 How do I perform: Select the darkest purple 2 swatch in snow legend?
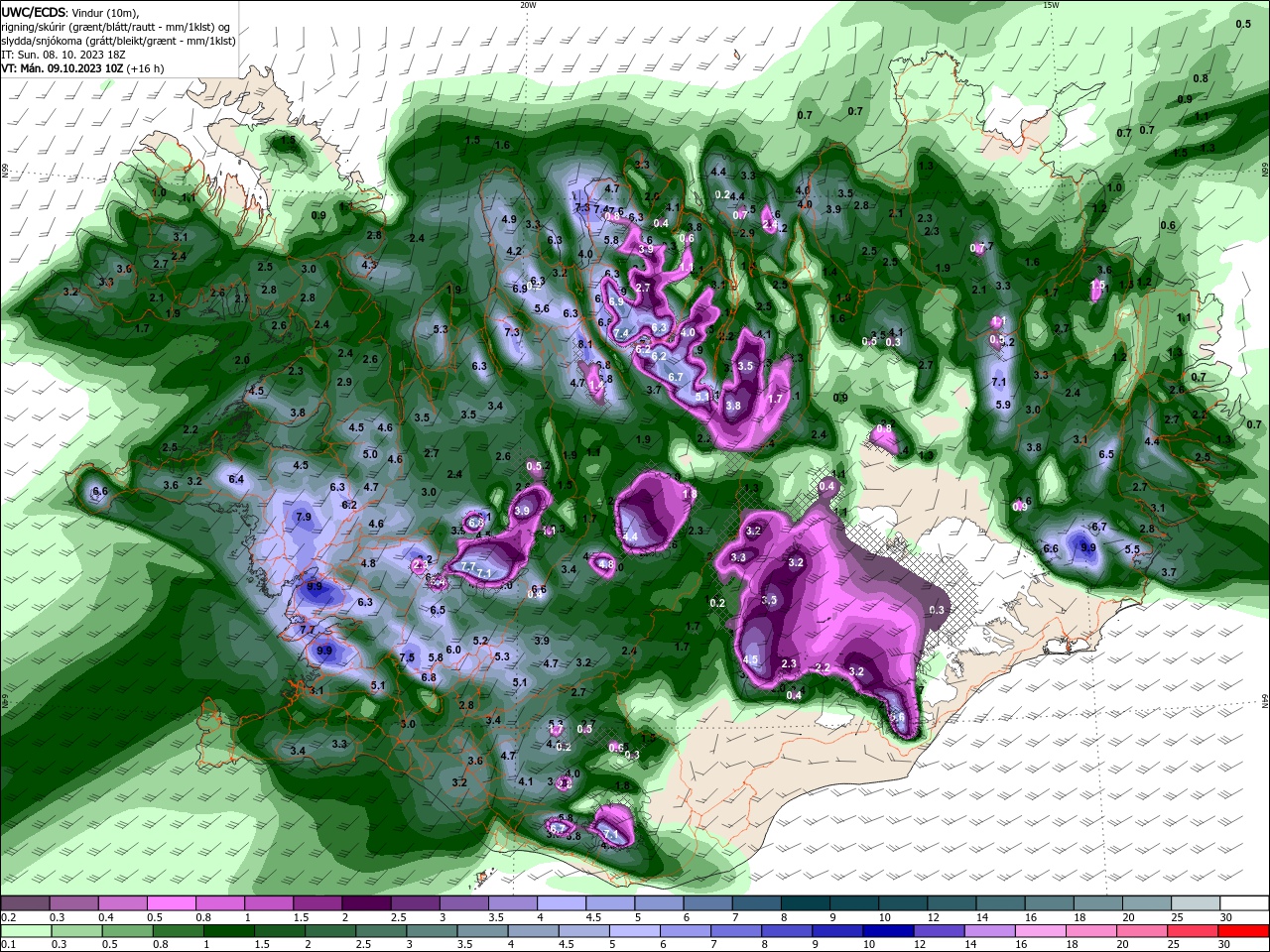pos(366,903)
